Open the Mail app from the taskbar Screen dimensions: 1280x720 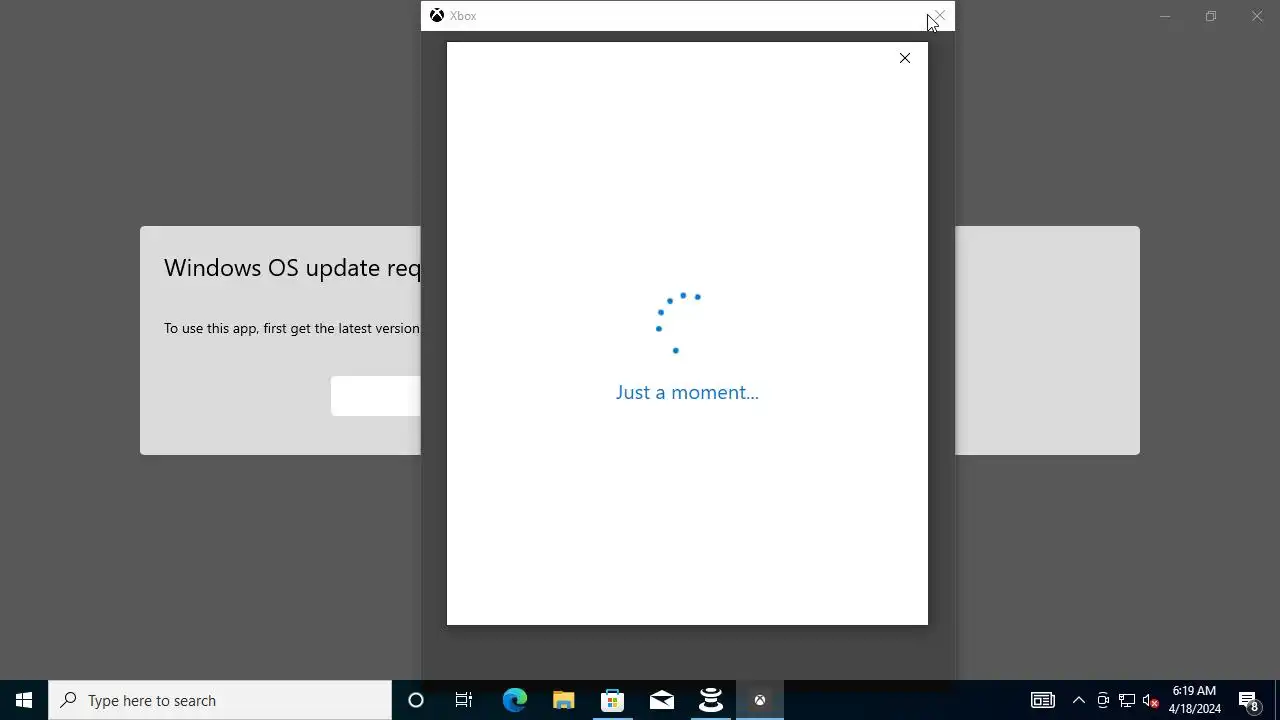661,700
